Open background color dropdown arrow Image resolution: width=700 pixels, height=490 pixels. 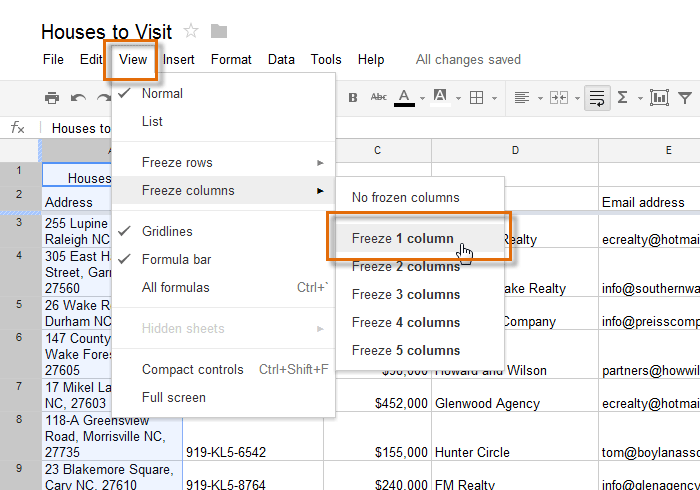pos(458,99)
